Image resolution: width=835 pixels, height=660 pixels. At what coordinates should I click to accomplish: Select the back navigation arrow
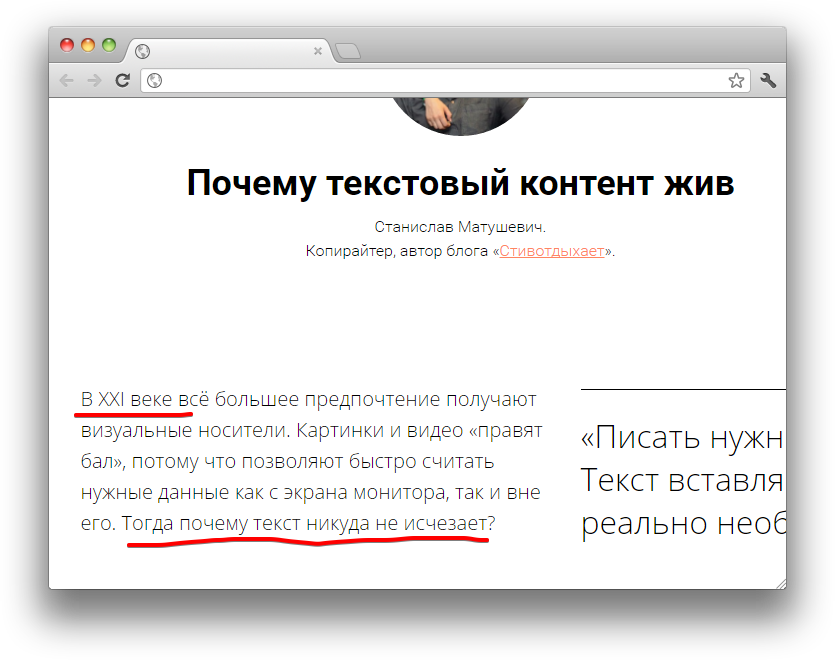pos(66,80)
